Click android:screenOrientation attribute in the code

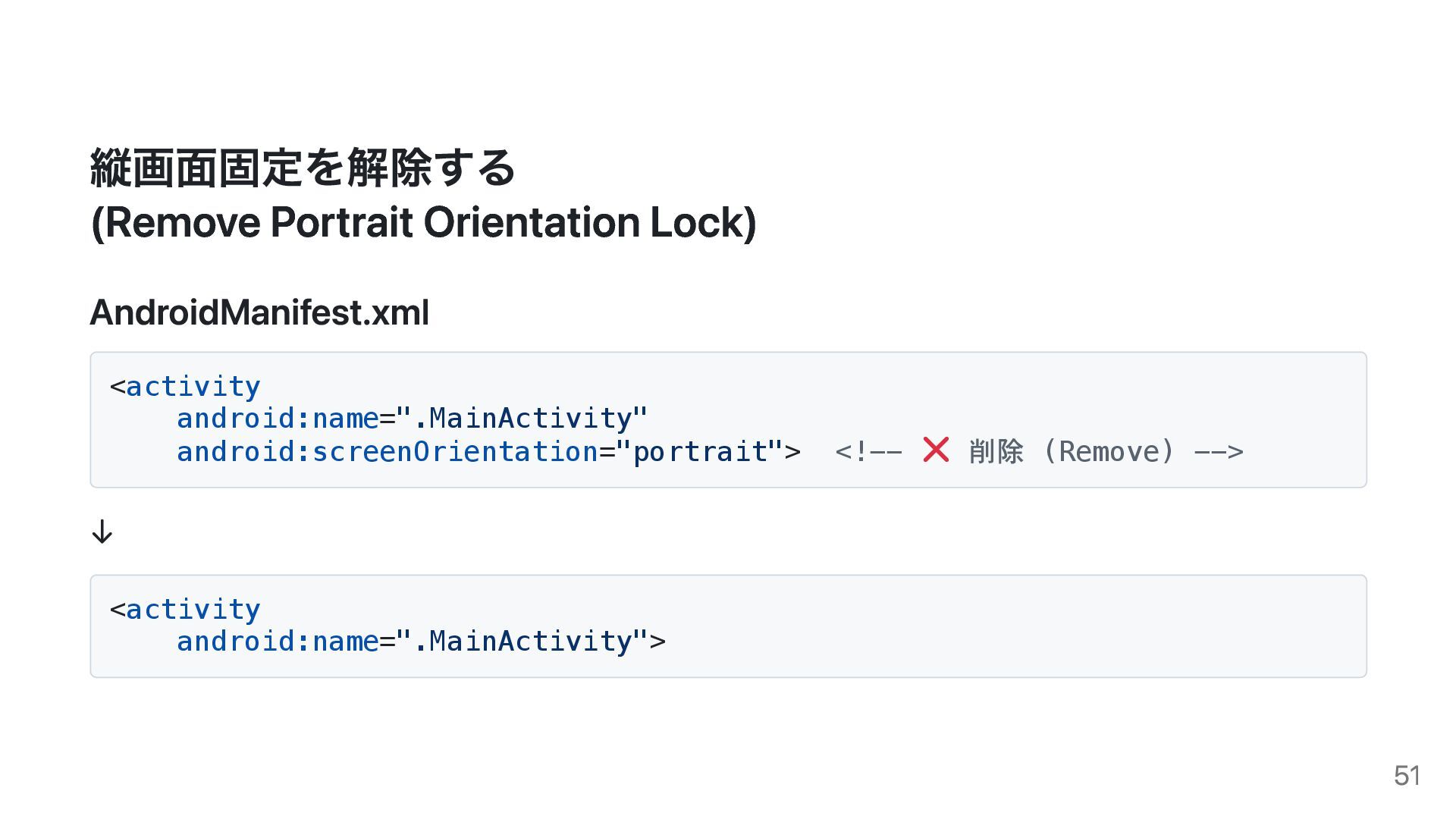388,452
